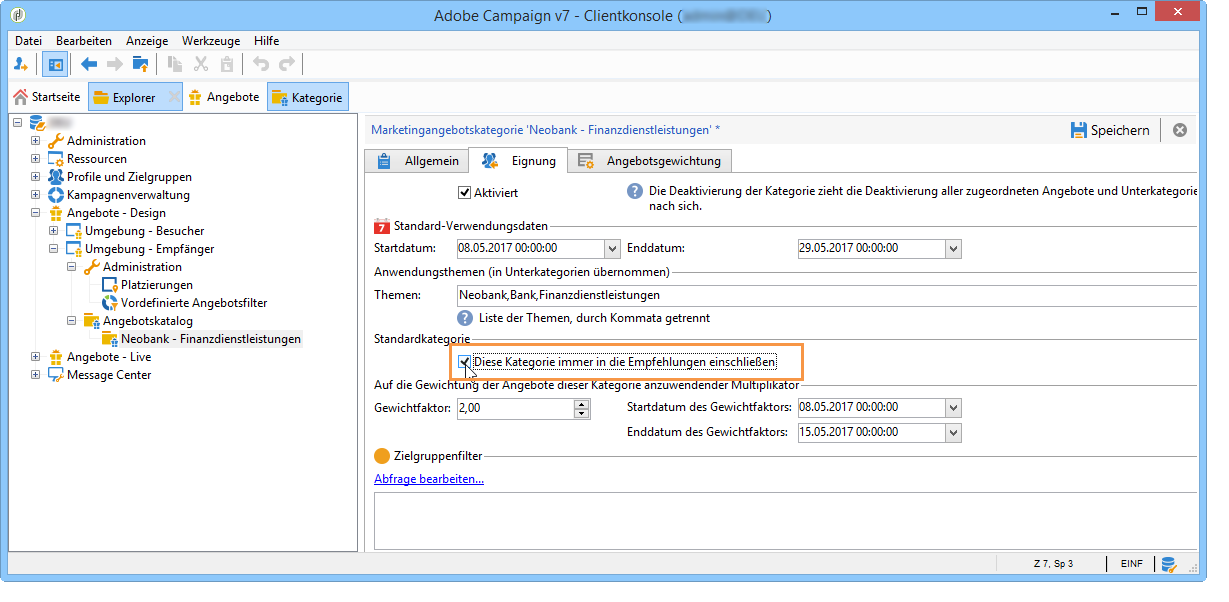This screenshot has height=602, width=1229.
Task: Toggle the navigation pane toolbar icon
Action: point(55,64)
